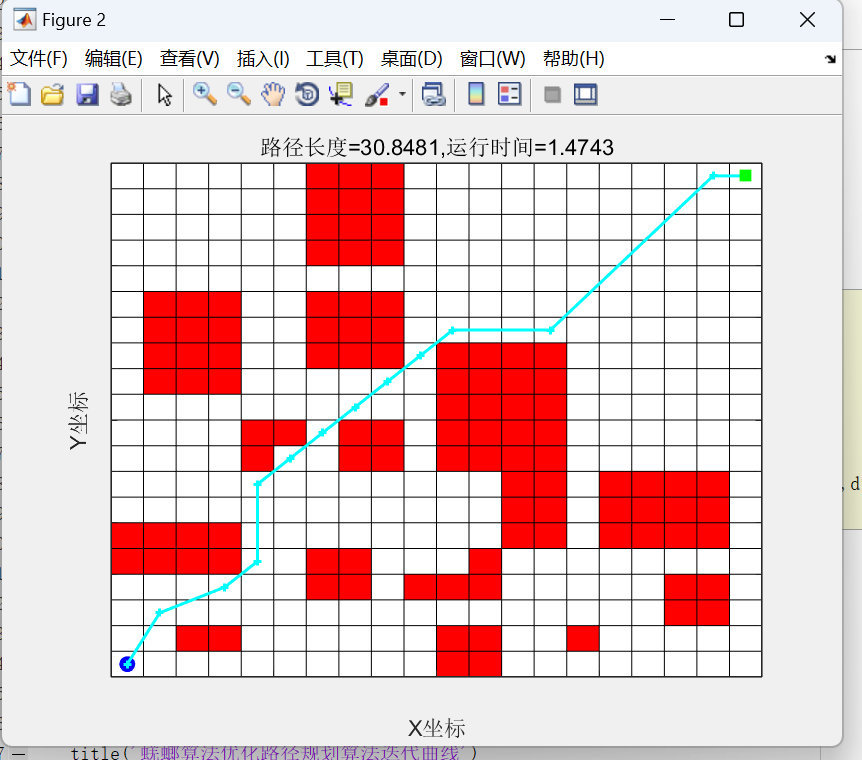Open the 文件(F) menu

[38, 58]
